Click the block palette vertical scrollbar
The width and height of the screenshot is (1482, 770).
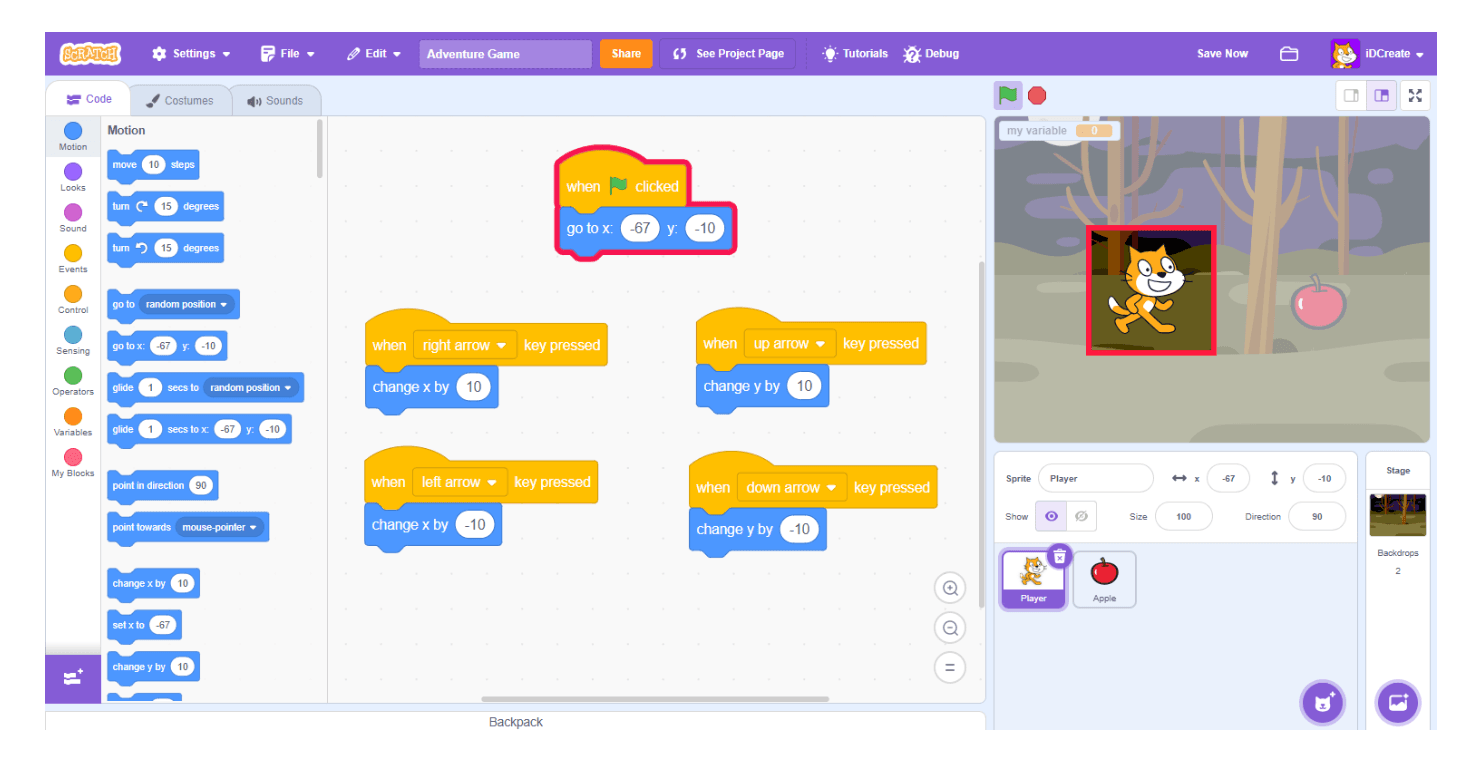320,148
